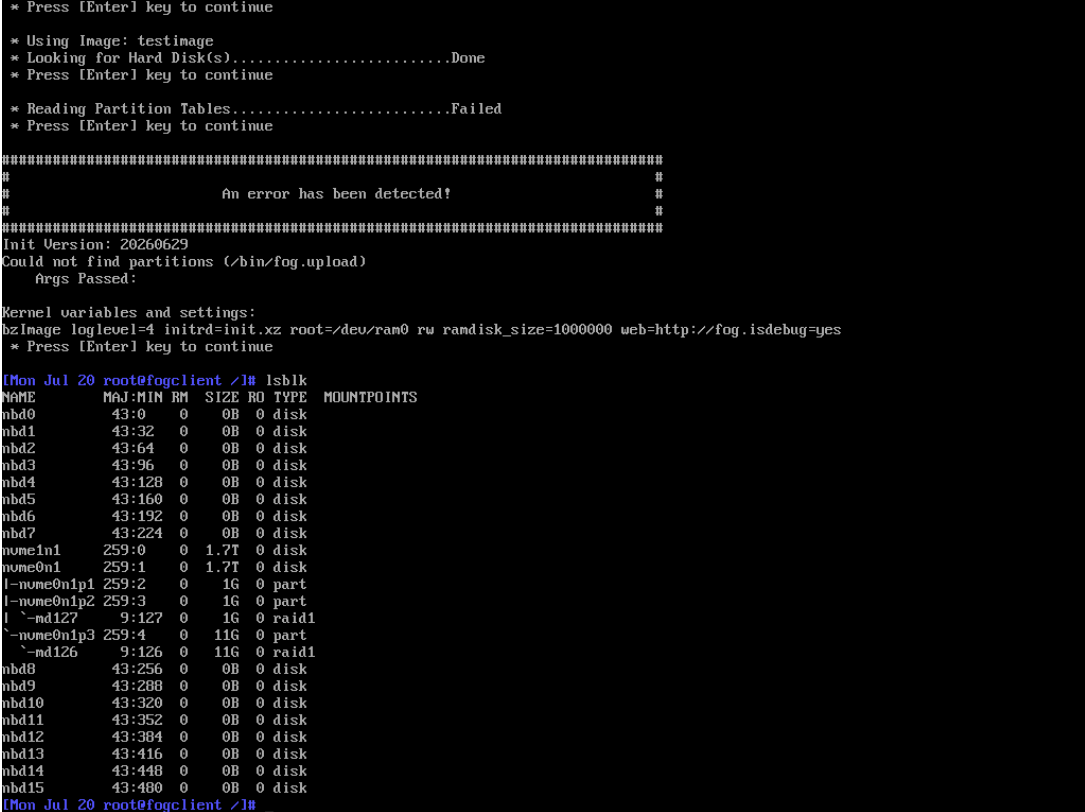Click the 'Could not find partitions' error line

click(183, 262)
